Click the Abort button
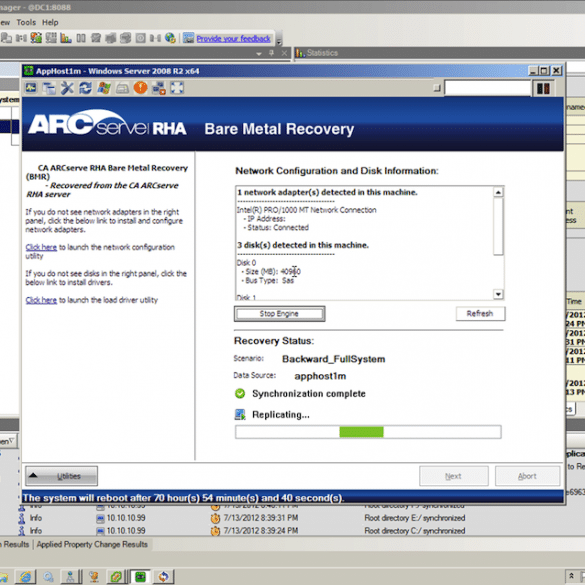 tap(527, 476)
